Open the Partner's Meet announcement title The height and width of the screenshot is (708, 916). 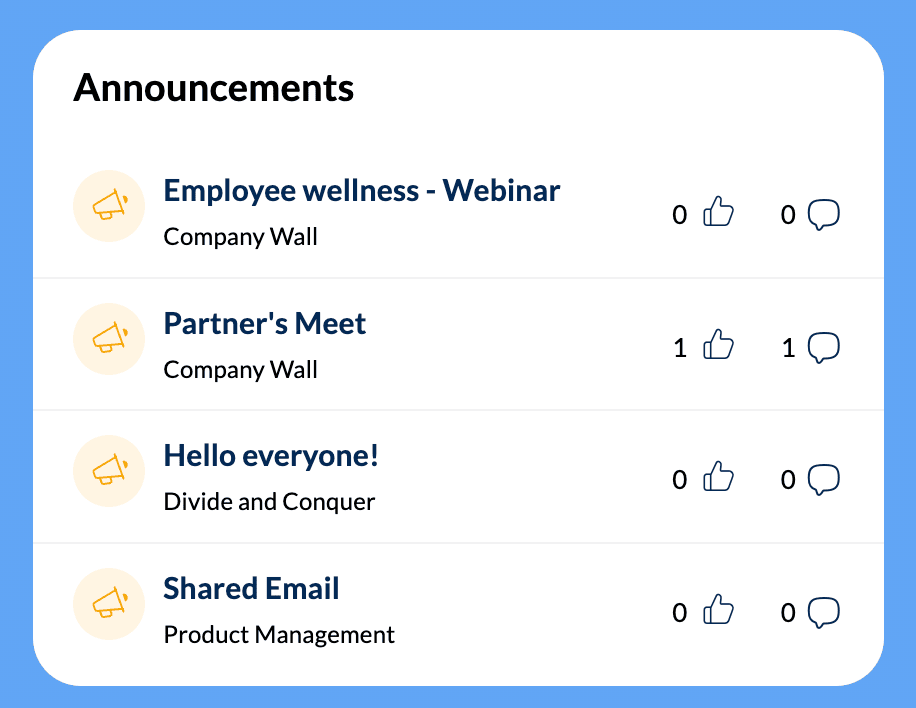(264, 323)
